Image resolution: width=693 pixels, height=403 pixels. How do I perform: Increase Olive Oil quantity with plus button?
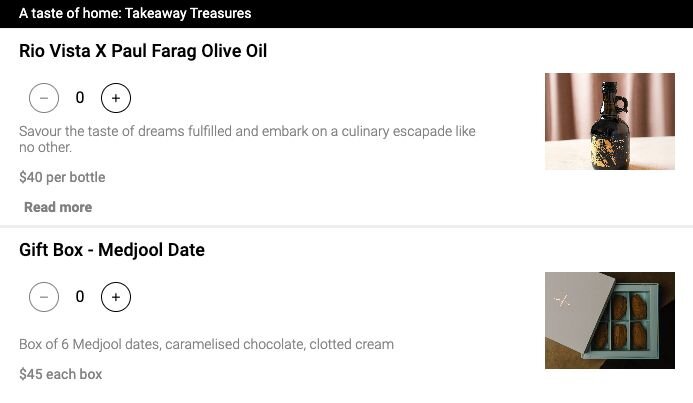116,98
